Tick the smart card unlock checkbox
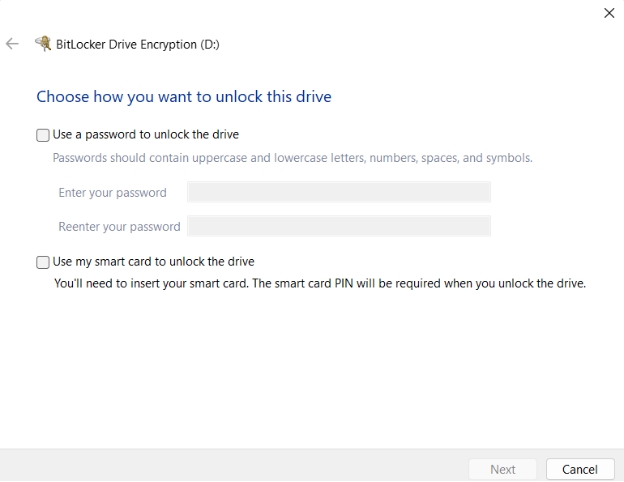This screenshot has height=482, width=624. click(x=43, y=263)
